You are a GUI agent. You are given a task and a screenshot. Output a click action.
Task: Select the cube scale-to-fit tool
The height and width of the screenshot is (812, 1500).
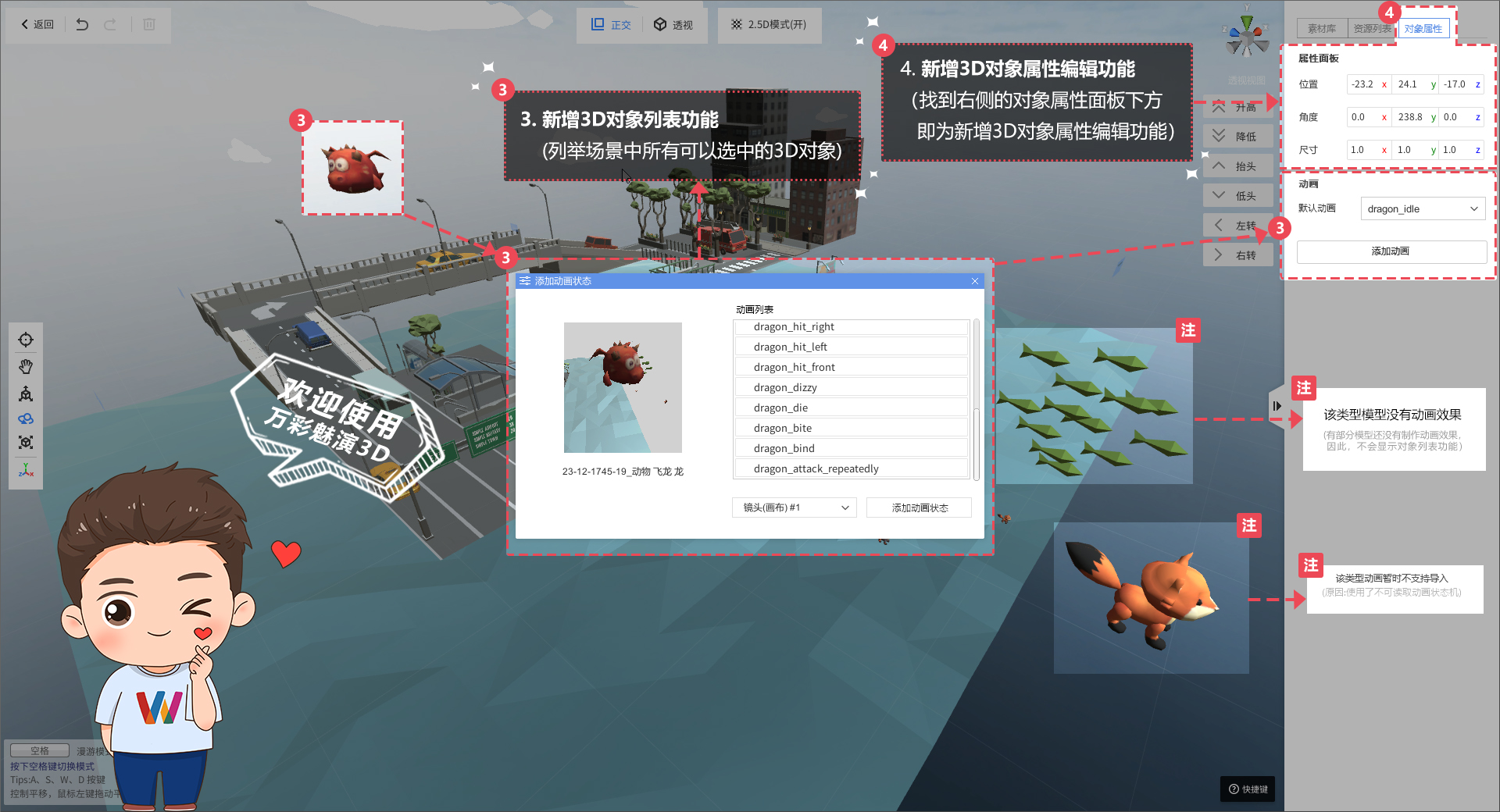(x=26, y=443)
